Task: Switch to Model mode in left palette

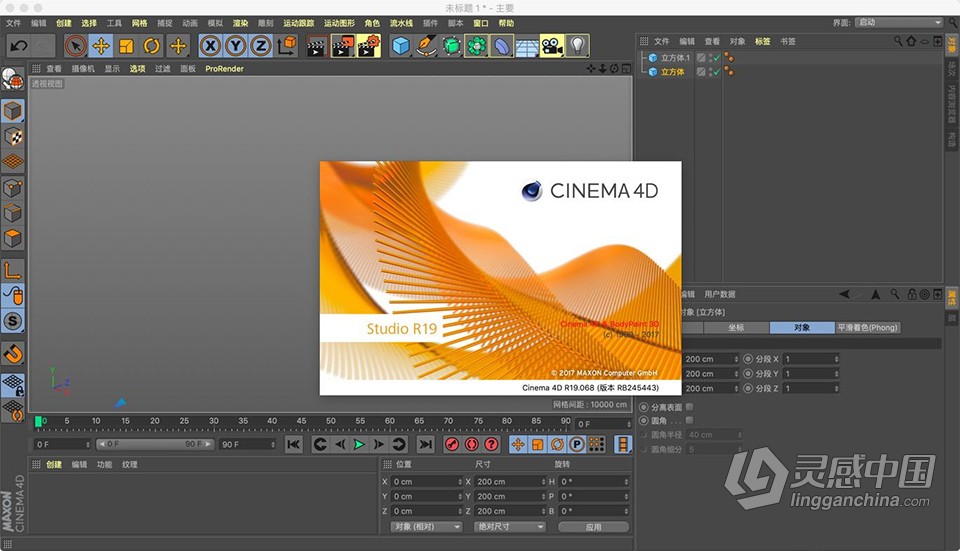Action: coord(13,111)
